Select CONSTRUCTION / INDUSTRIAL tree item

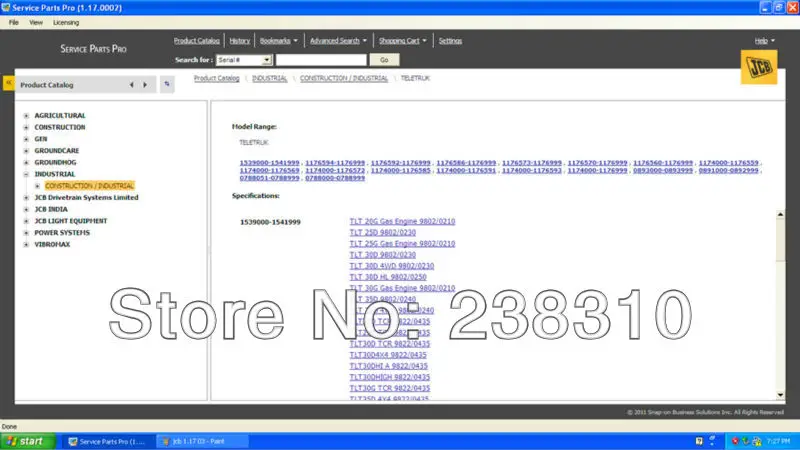tap(89, 186)
